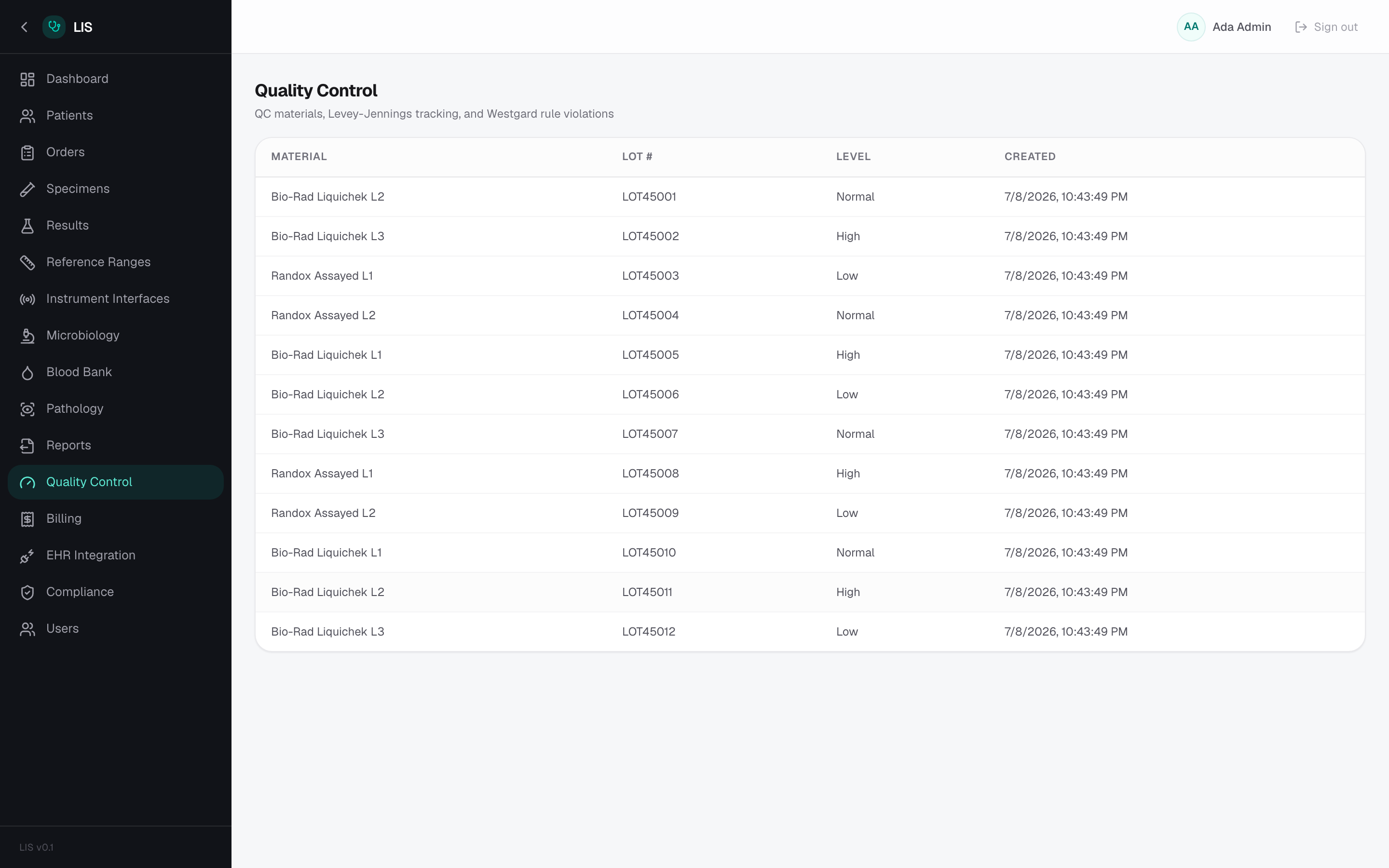The width and height of the screenshot is (1389, 868).
Task: Click the CREATED column header
Action: coord(1030,157)
